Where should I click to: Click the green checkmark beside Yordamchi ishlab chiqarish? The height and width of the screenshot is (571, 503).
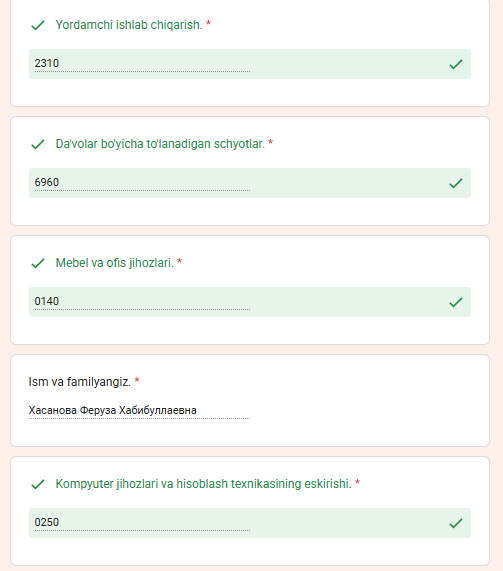click(x=38, y=25)
